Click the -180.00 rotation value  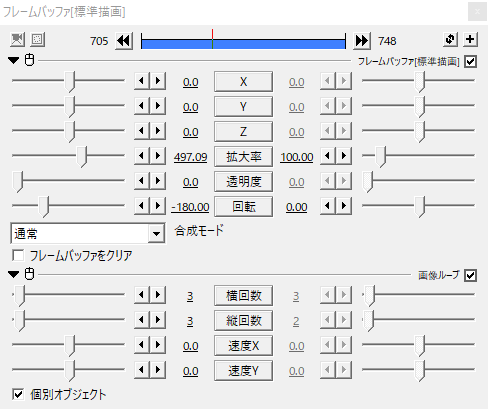(190, 207)
